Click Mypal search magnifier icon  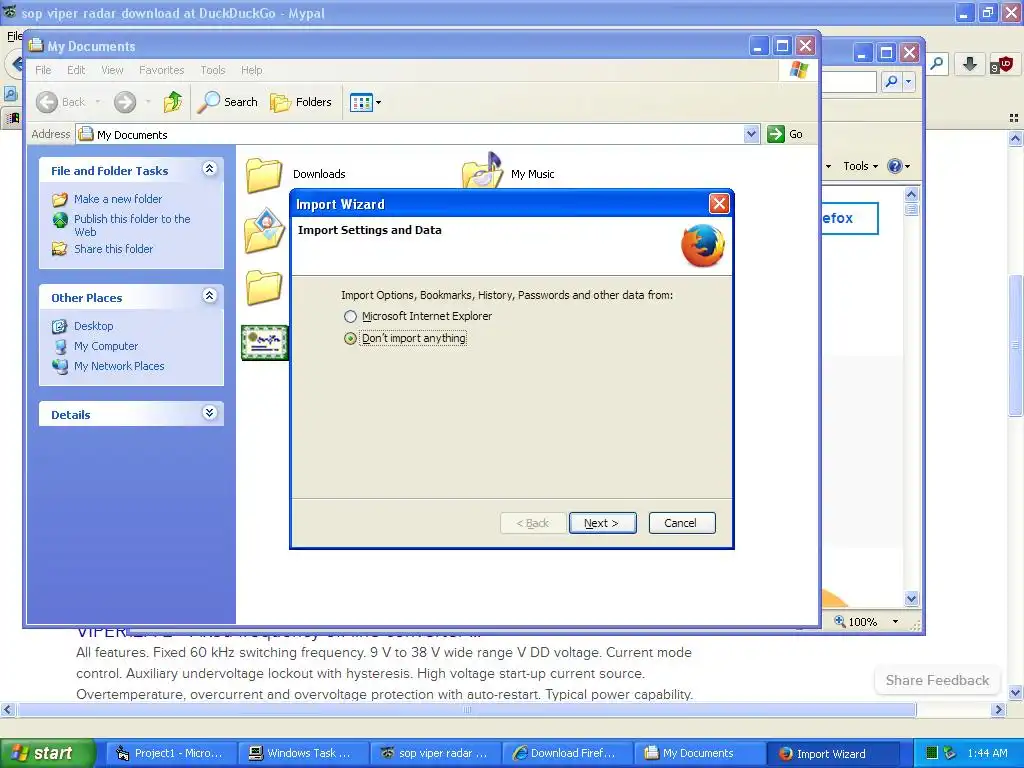937,64
